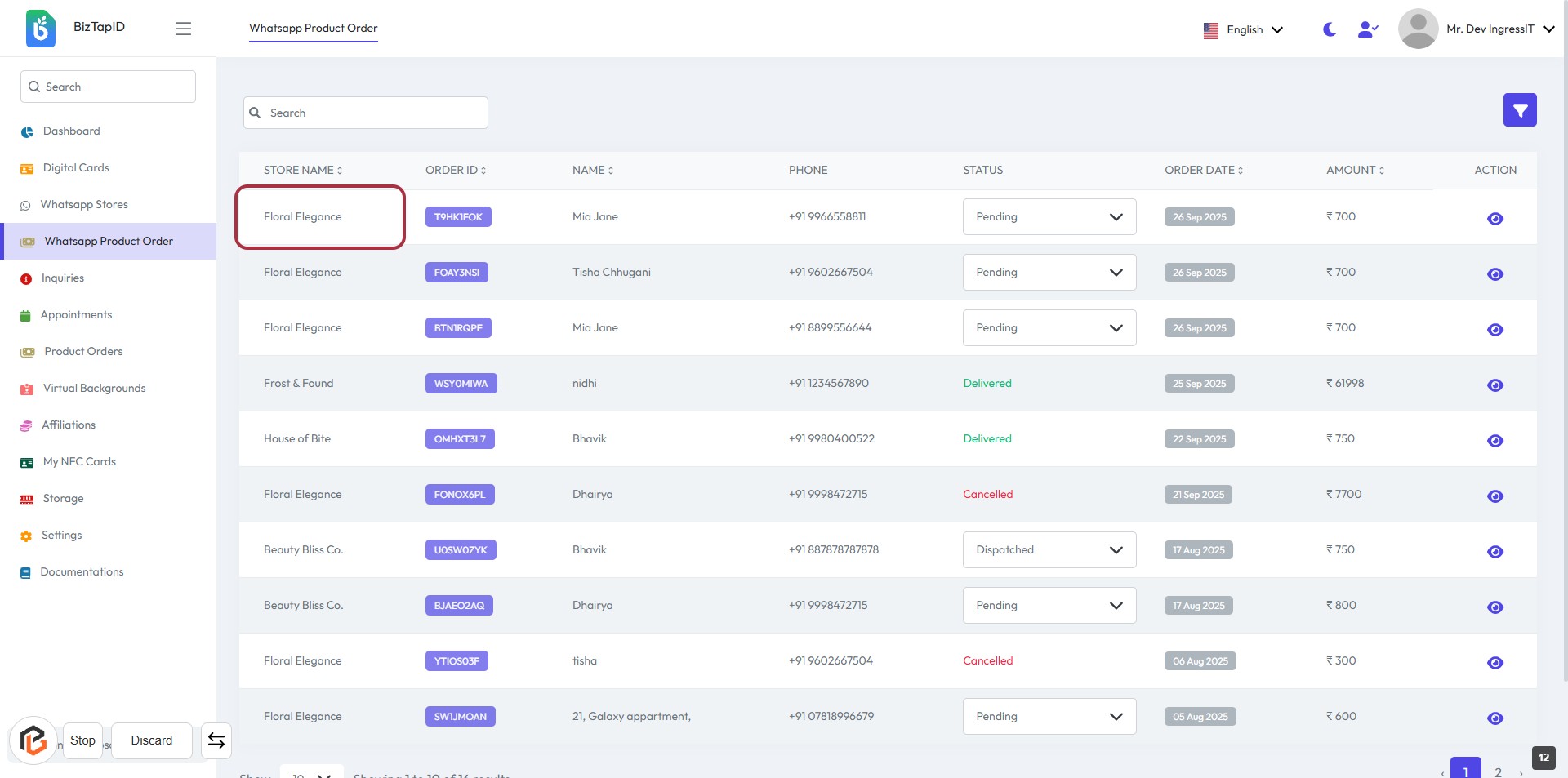
Task: Click the orders table search field
Action: click(366, 113)
